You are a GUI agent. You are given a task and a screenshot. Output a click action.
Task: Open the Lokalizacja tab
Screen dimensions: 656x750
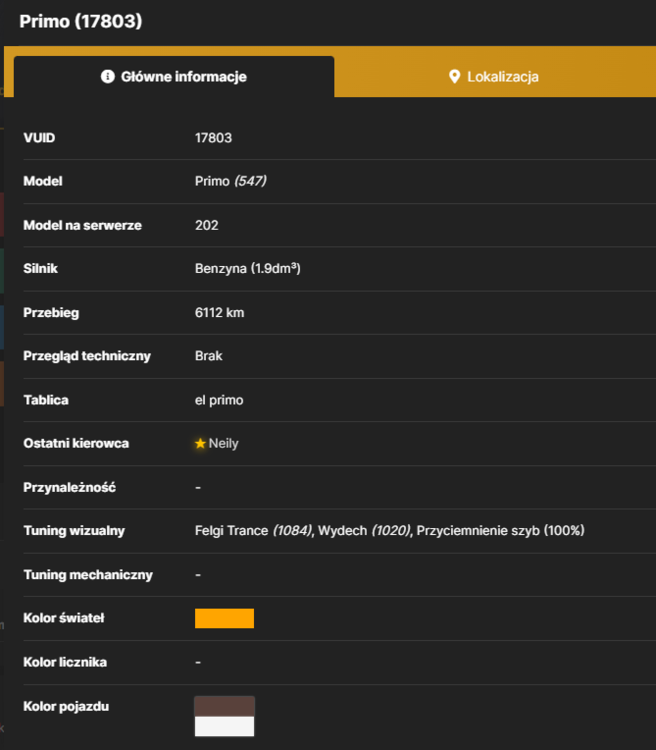[x=495, y=77]
